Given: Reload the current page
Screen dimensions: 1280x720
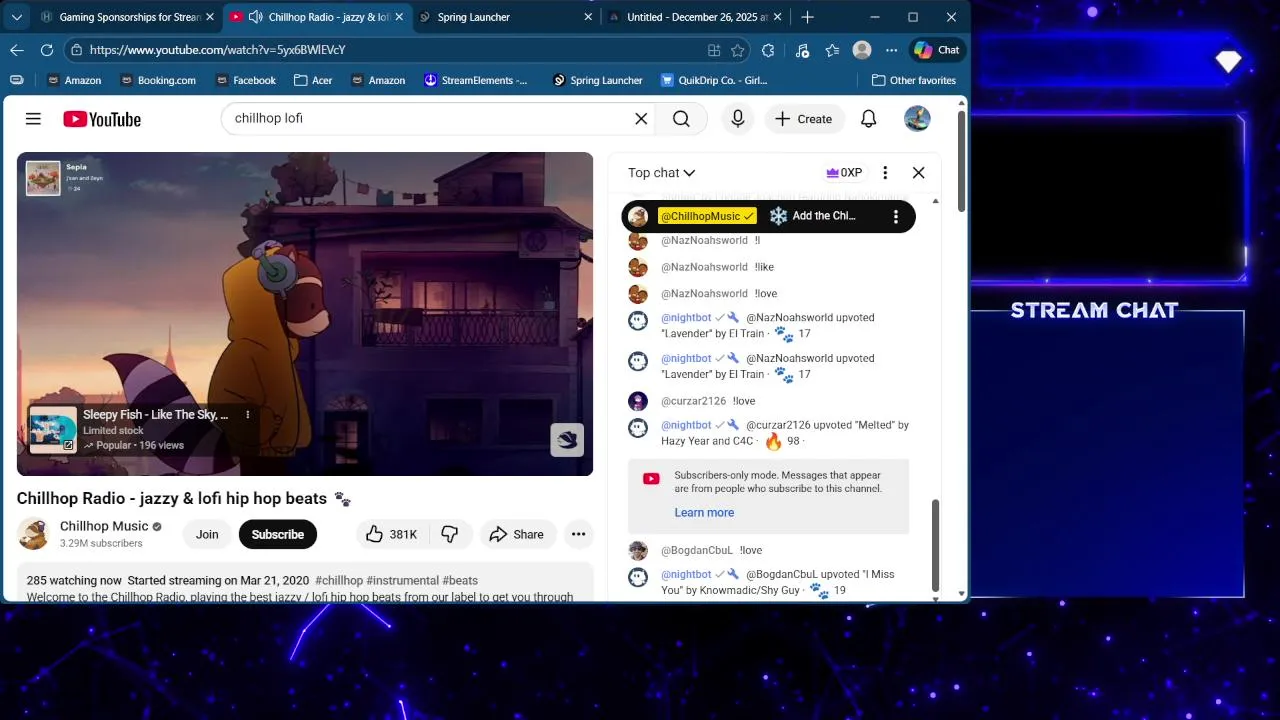Looking at the screenshot, I should [x=47, y=50].
